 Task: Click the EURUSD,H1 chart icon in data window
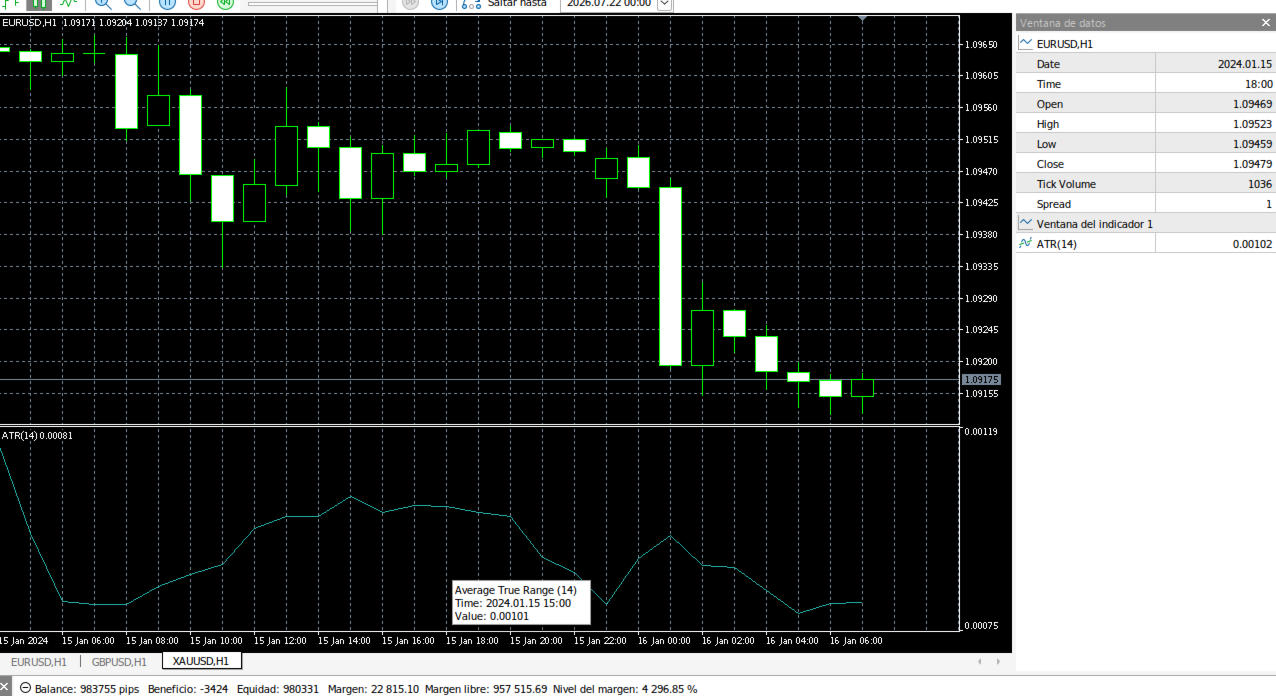1025,44
